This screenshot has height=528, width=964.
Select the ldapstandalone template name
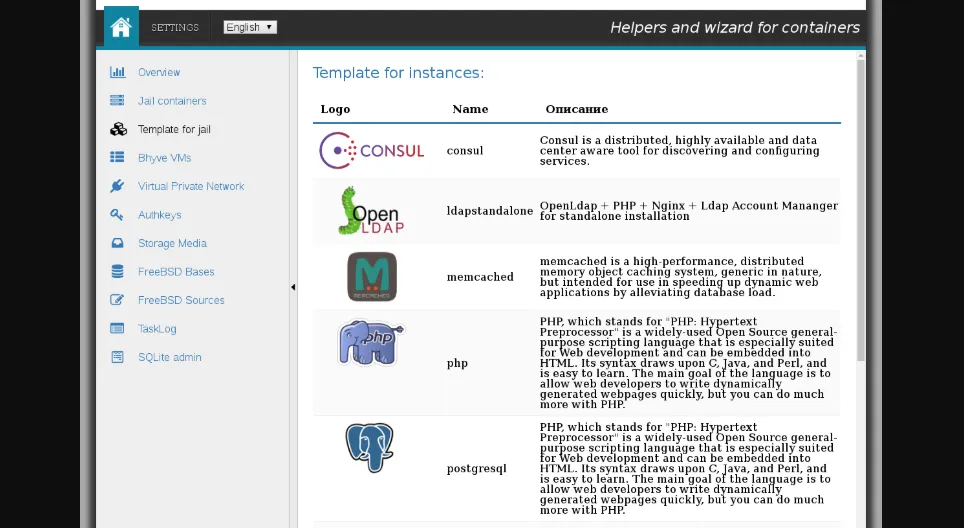tap(490, 211)
